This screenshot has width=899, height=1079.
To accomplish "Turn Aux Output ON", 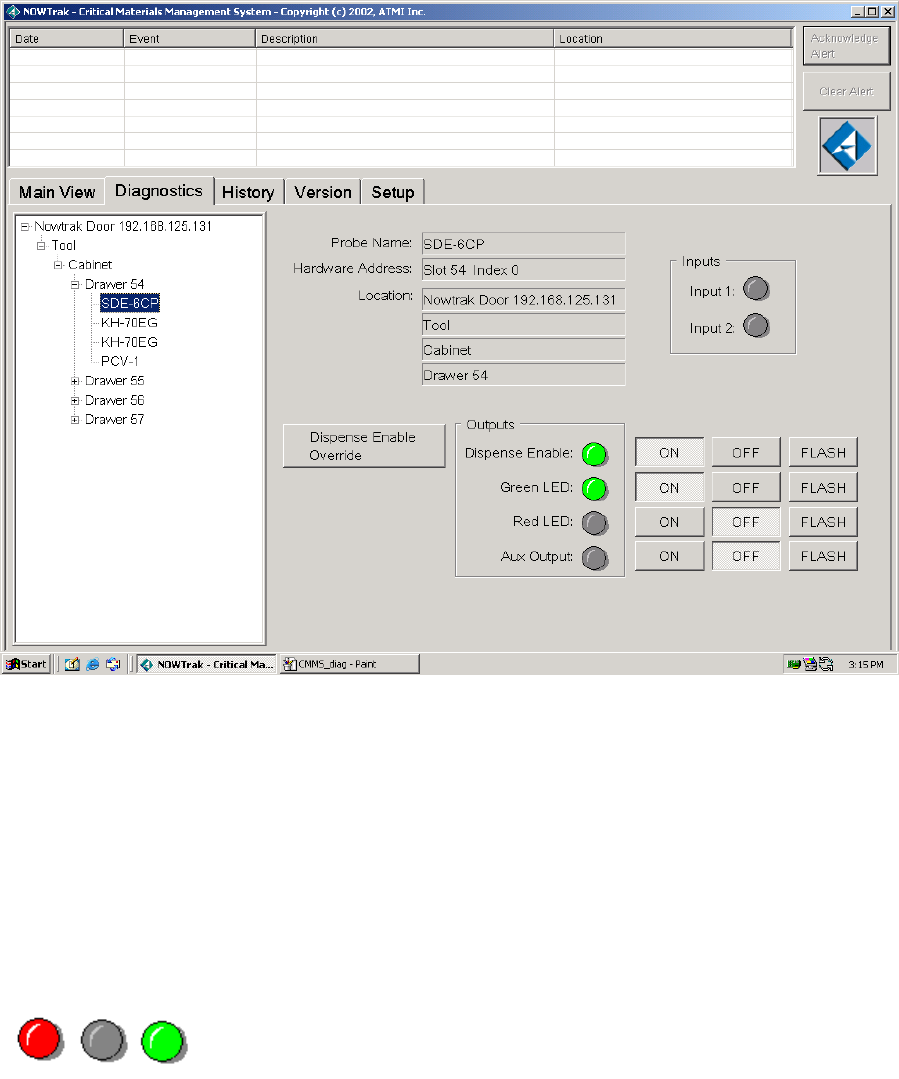I will click(669, 556).
